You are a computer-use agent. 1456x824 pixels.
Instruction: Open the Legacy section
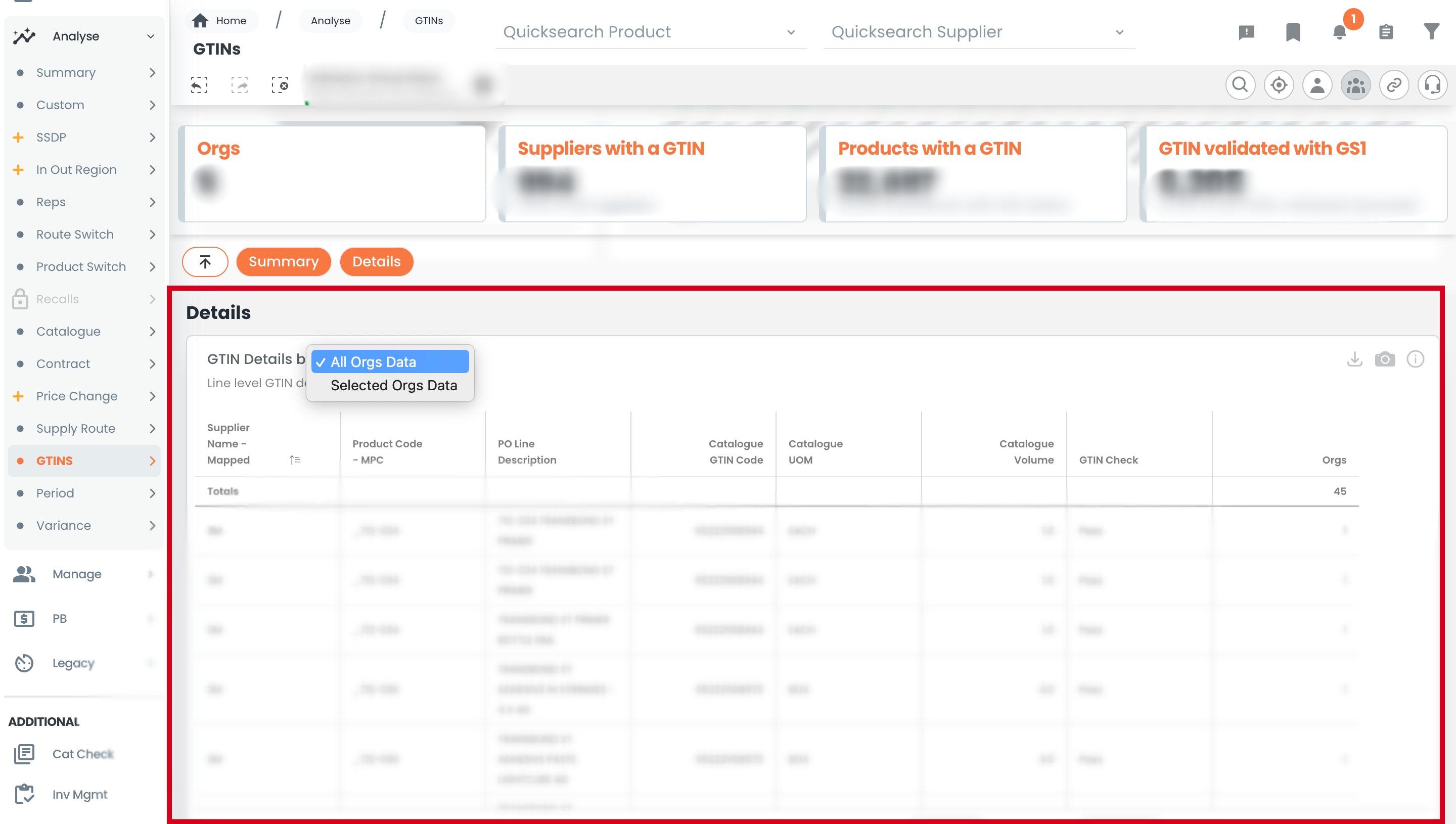point(84,663)
